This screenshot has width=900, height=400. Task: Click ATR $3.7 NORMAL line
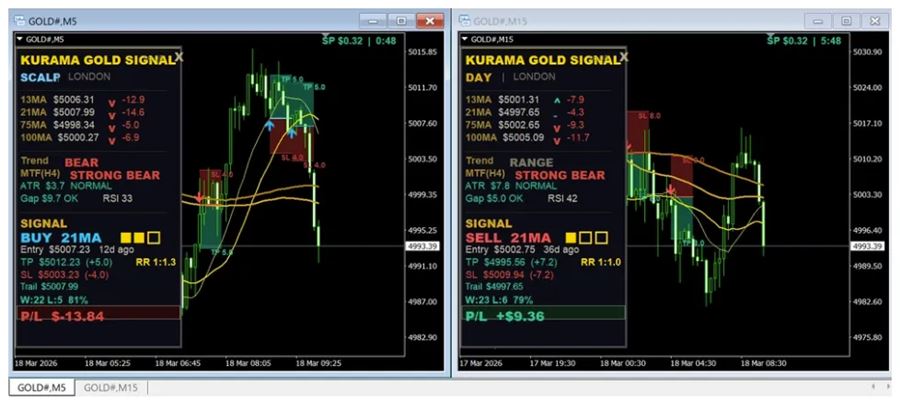pyautogui.click(x=65, y=186)
